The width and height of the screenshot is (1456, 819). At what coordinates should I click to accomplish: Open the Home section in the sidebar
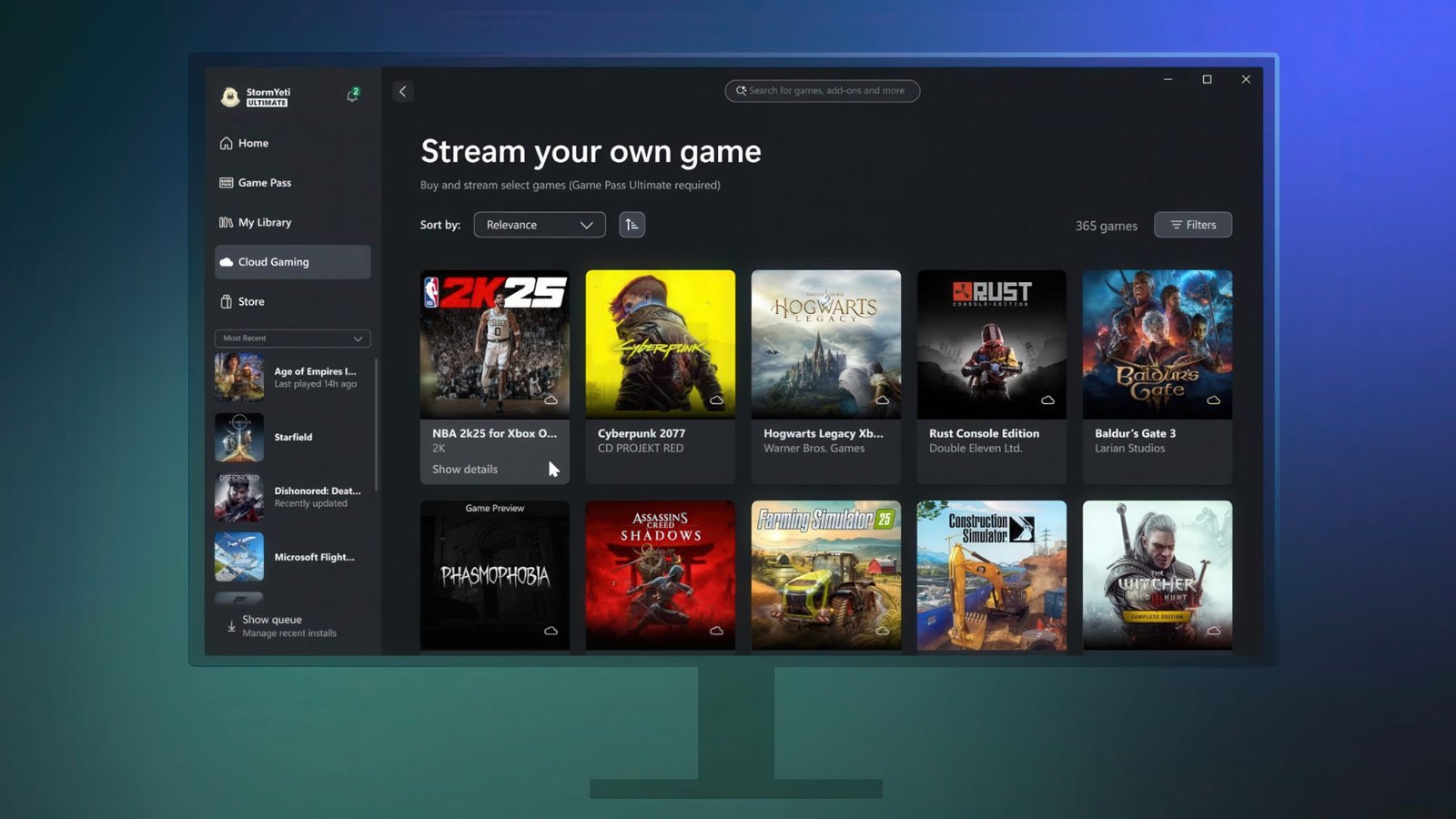tap(252, 143)
